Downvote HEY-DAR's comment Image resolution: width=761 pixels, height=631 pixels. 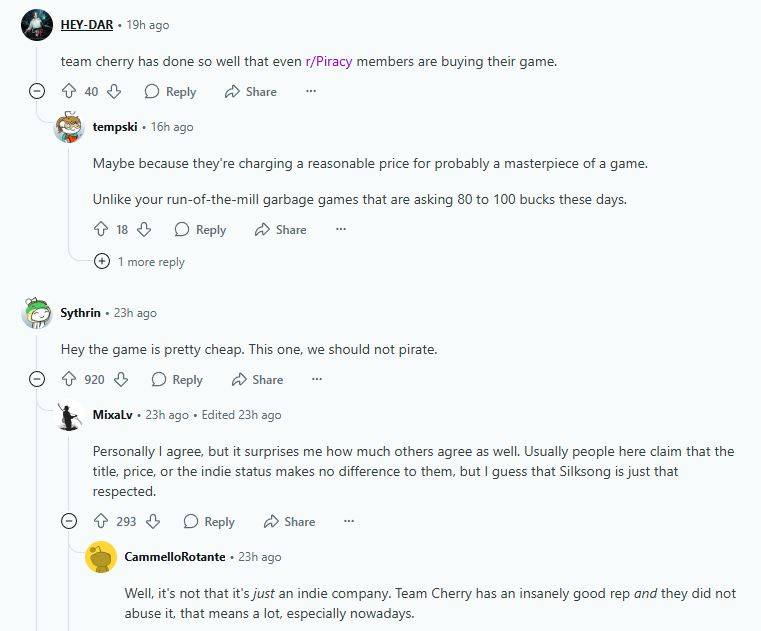114,91
